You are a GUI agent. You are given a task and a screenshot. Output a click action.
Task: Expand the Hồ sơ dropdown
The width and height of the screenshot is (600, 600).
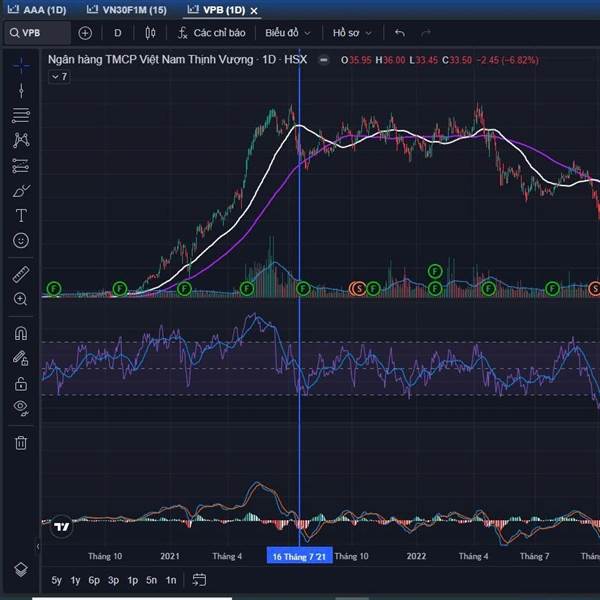point(352,33)
